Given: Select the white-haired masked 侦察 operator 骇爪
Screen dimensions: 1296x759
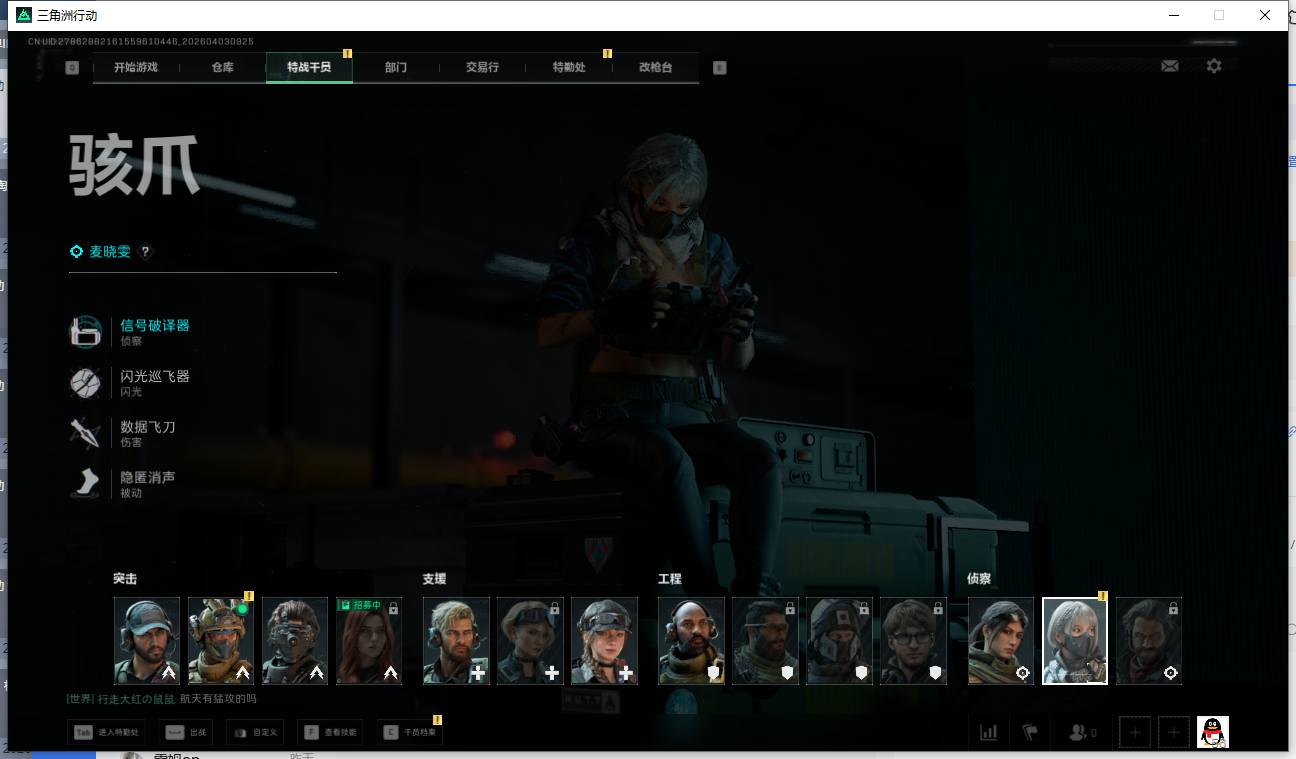Looking at the screenshot, I should pyautogui.click(x=1075, y=641).
